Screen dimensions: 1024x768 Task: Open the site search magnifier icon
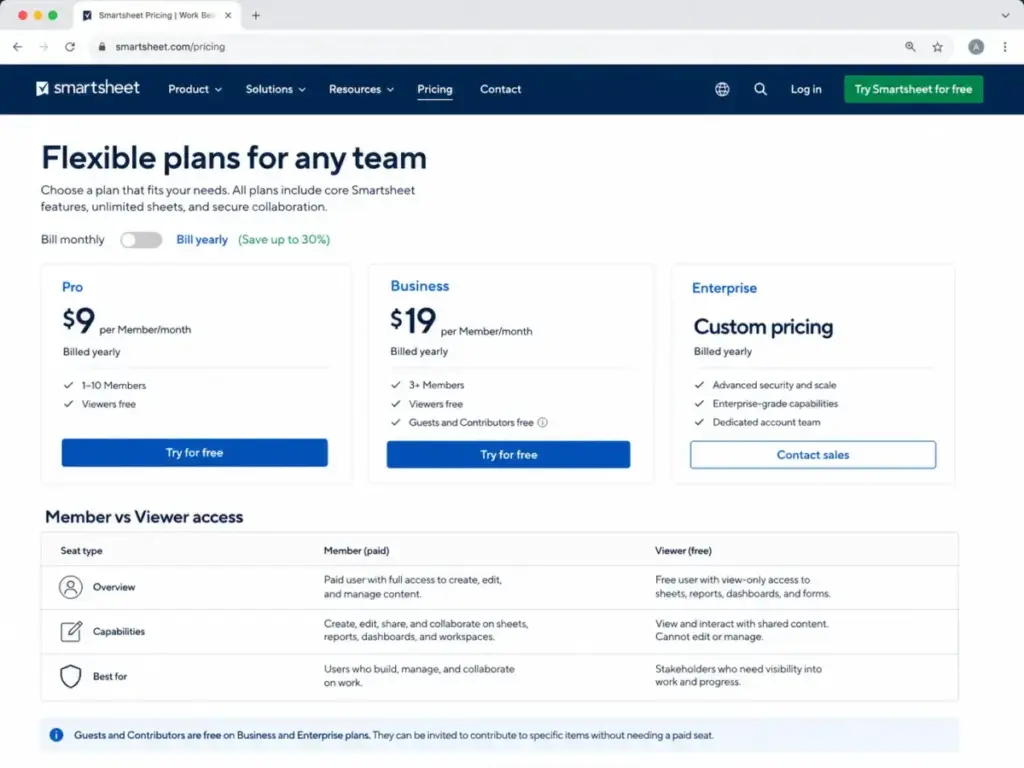[760, 89]
